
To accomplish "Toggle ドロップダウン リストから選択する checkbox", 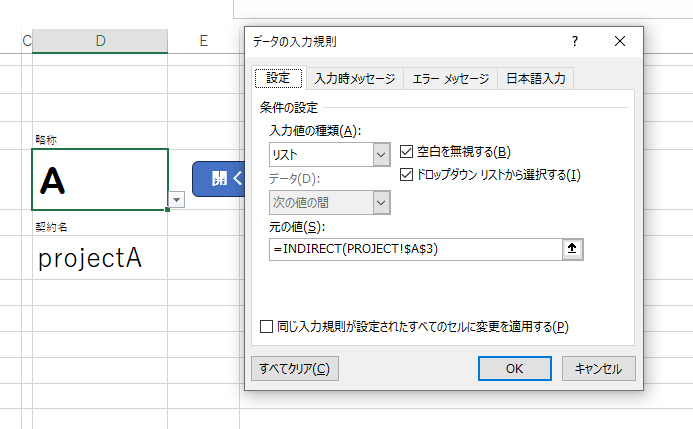I will coord(406,174).
